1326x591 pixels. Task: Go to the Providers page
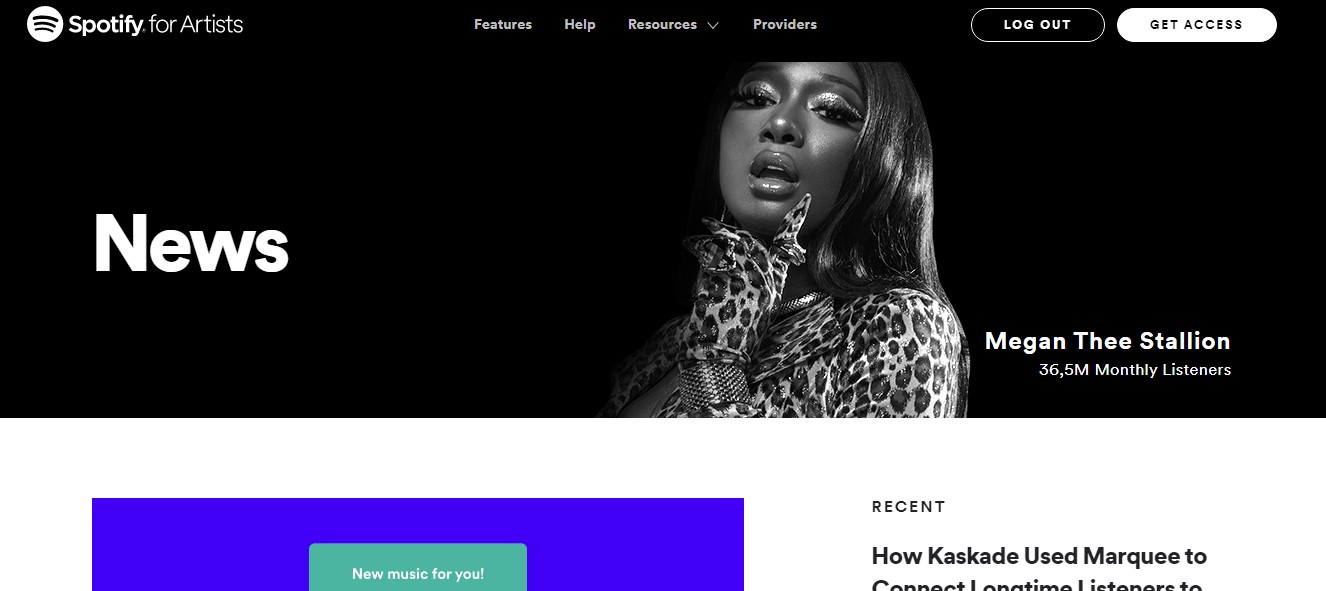click(x=785, y=24)
